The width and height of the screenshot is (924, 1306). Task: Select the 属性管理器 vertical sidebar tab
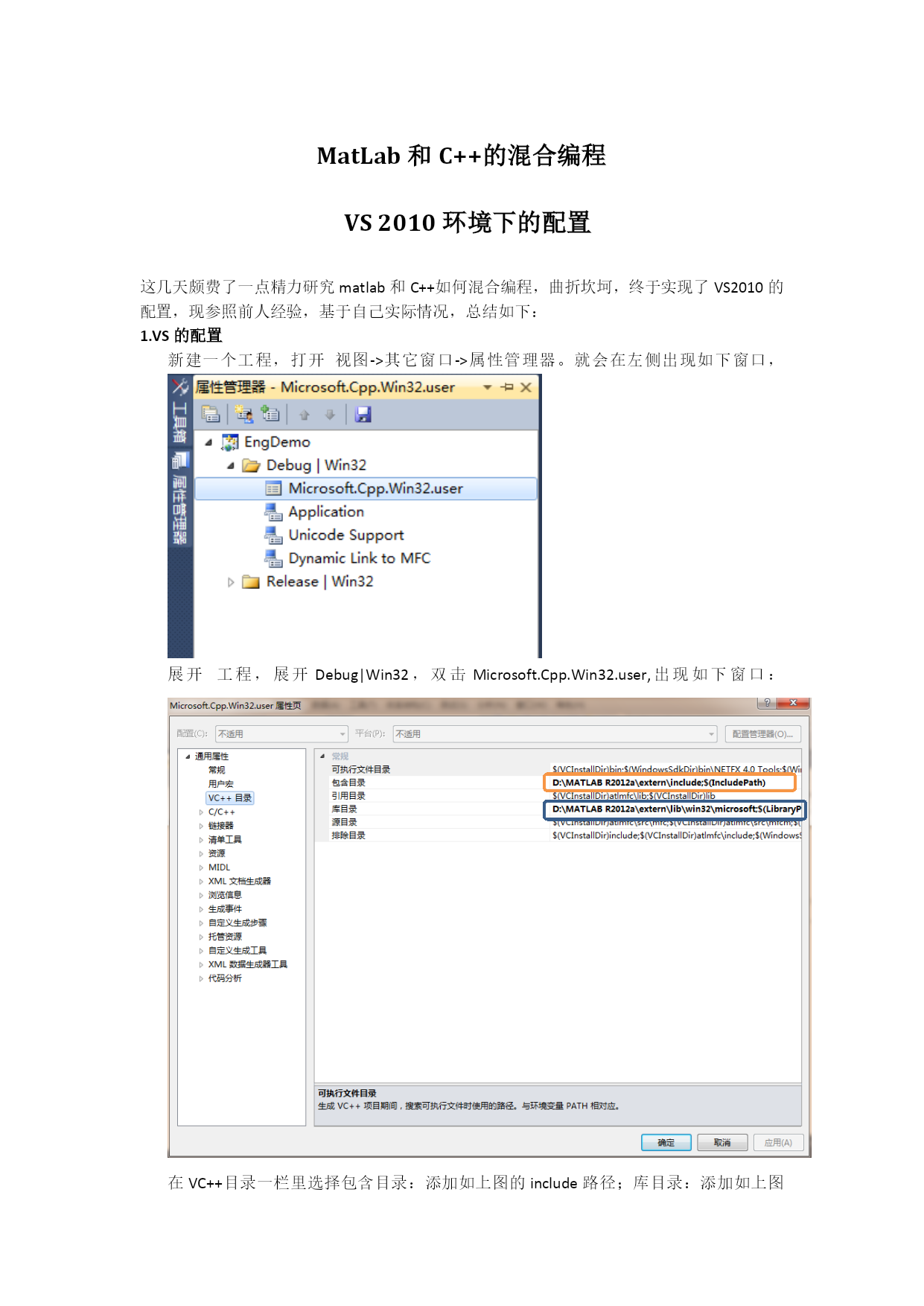[x=180, y=497]
